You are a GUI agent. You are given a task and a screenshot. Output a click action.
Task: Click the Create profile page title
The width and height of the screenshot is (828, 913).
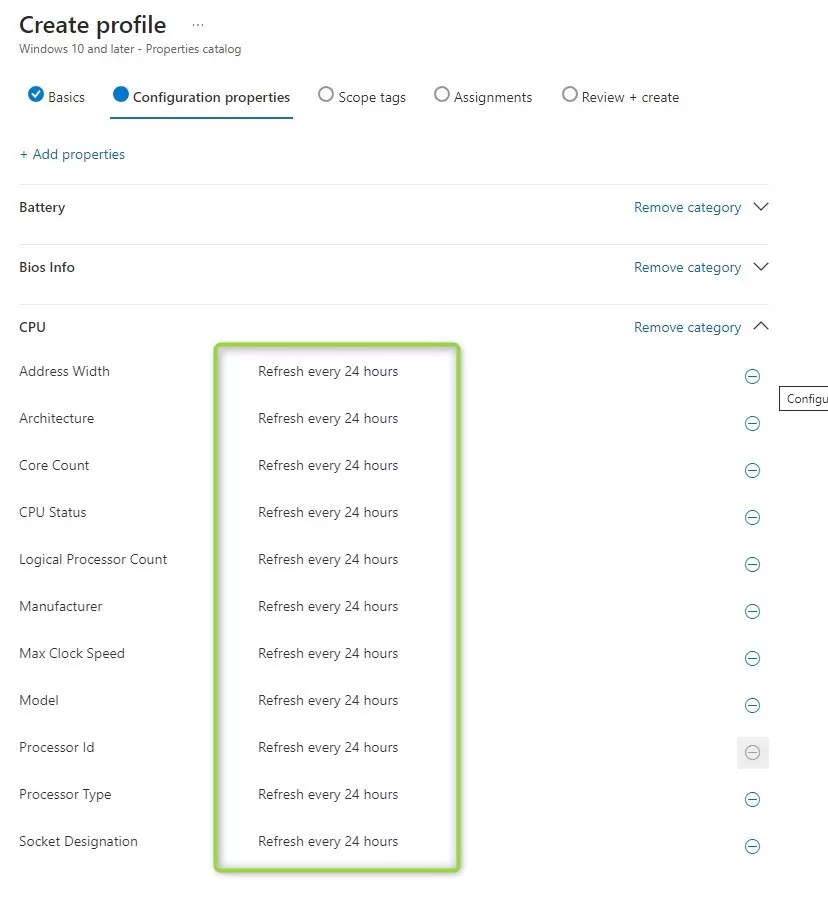coord(93,26)
